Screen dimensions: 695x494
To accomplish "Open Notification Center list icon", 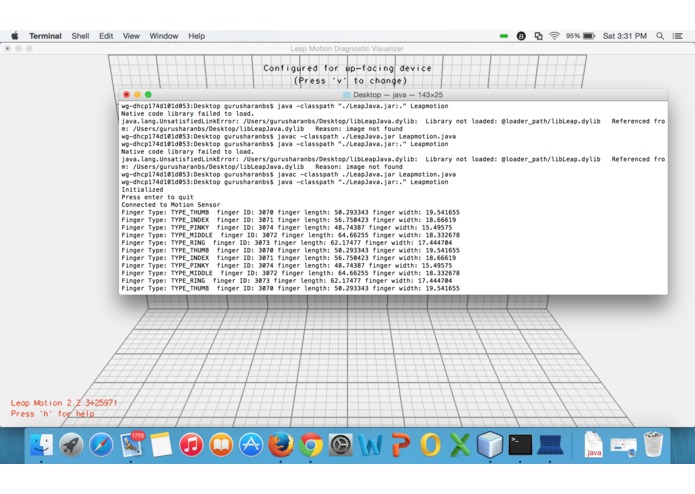I will coord(677,36).
